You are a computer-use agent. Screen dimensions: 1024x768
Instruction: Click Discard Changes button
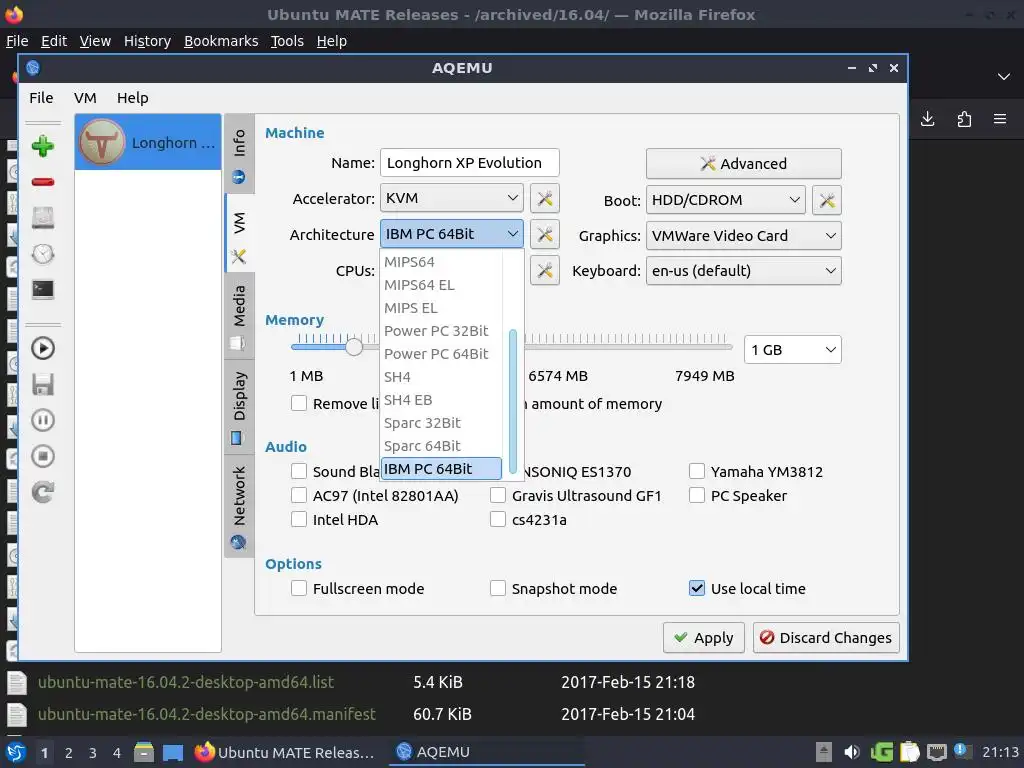826,637
